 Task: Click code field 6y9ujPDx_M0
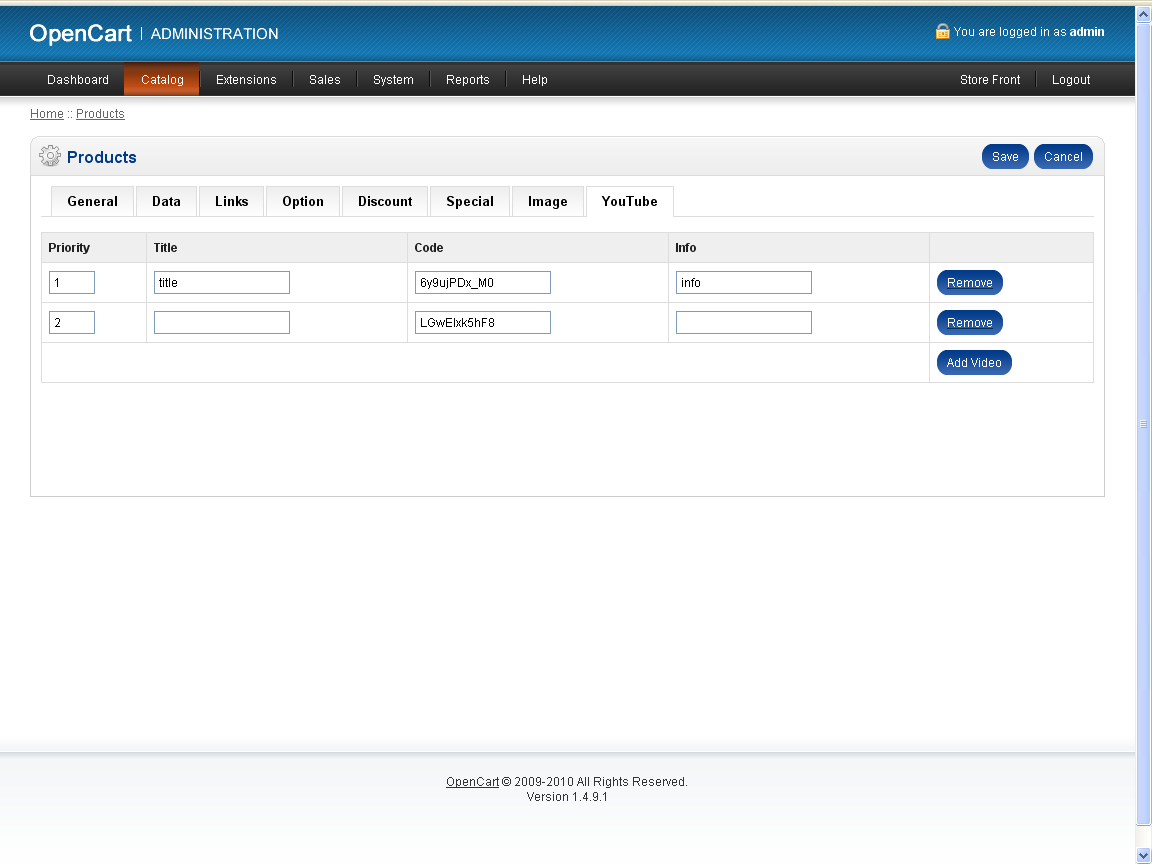coord(483,283)
